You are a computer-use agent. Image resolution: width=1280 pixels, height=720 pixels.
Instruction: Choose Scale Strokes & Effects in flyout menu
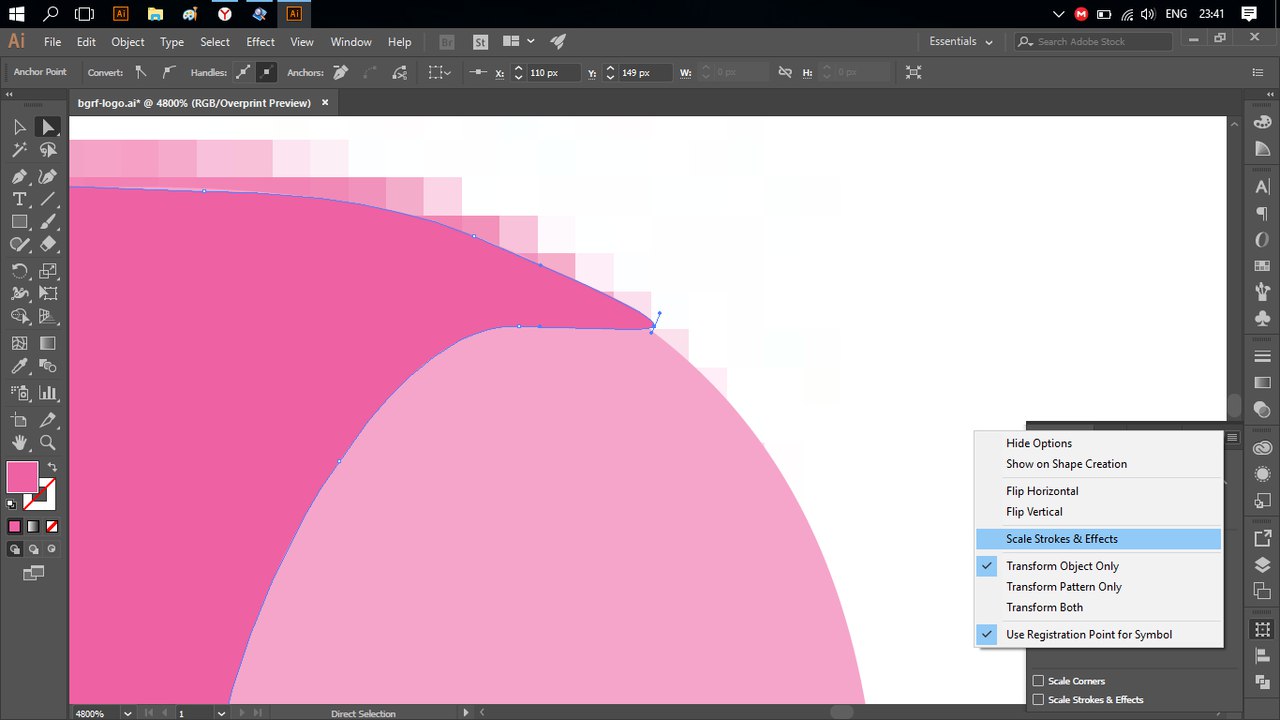1098,539
